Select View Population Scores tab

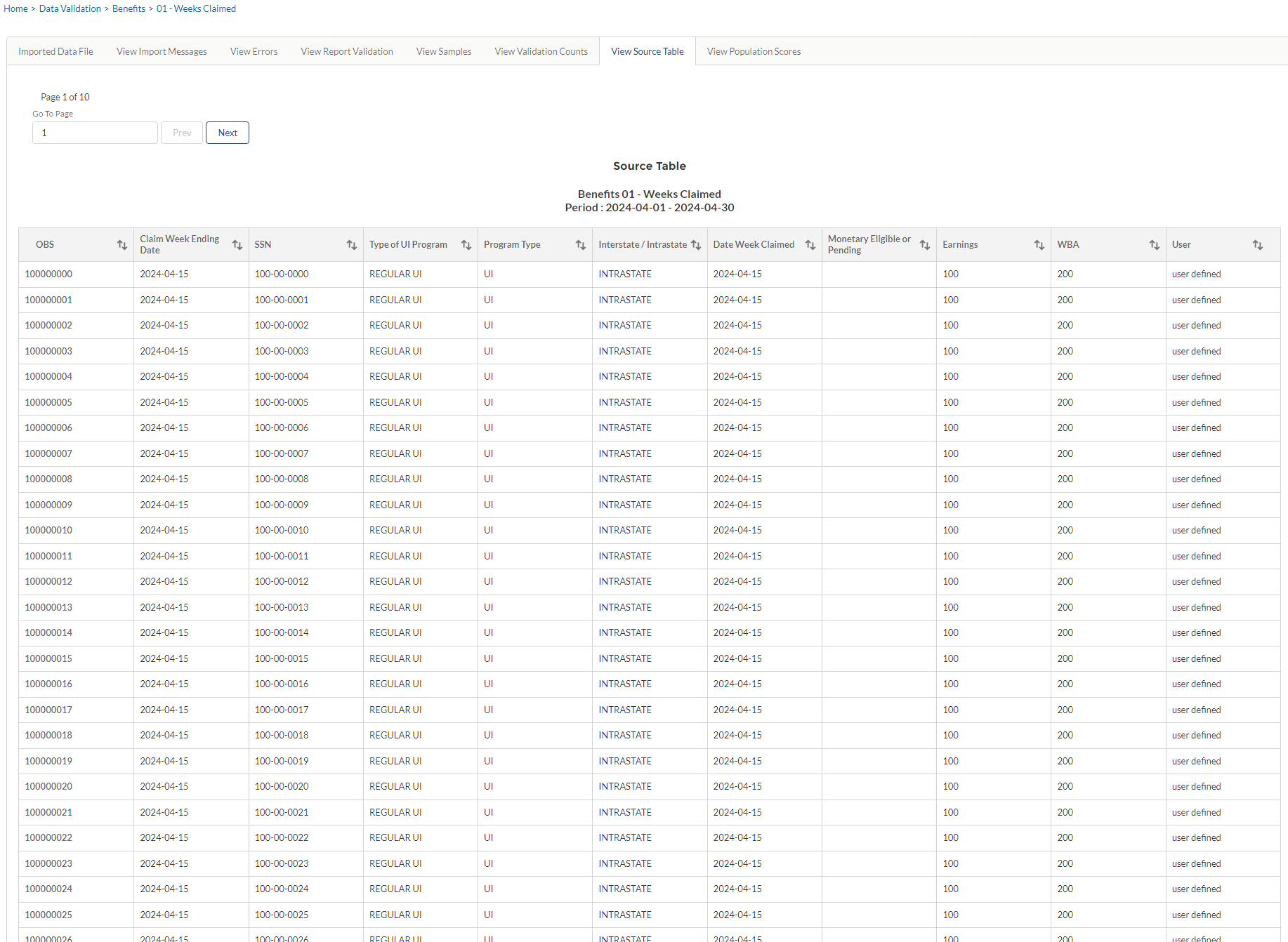coord(754,51)
